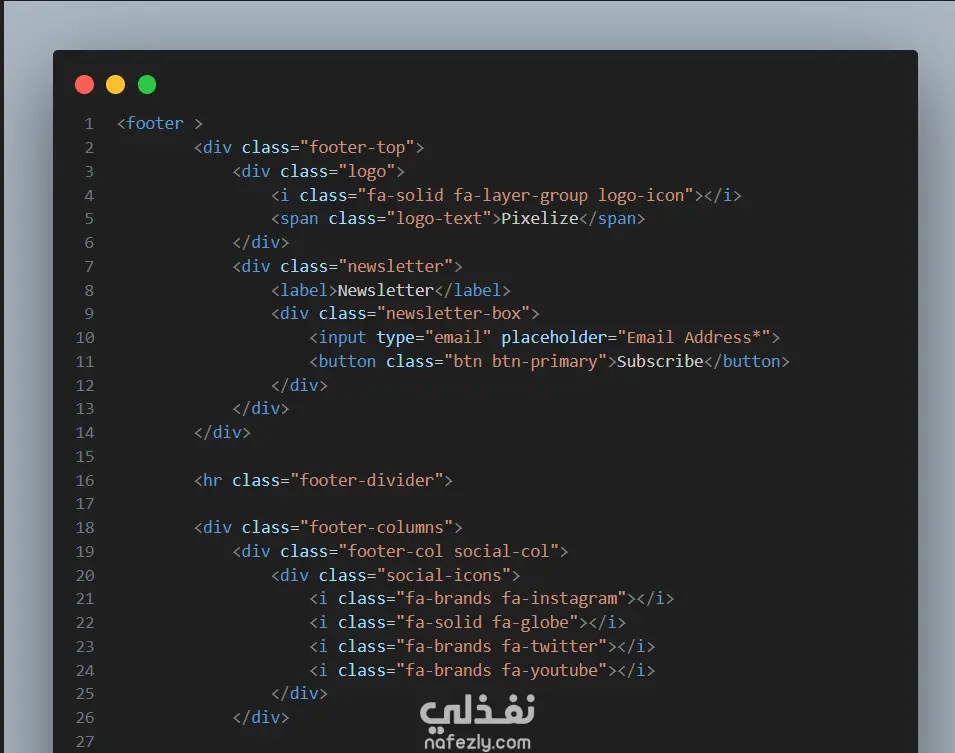
Task: Click the Subscribe button text in code
Action: (x=660, y=361)
